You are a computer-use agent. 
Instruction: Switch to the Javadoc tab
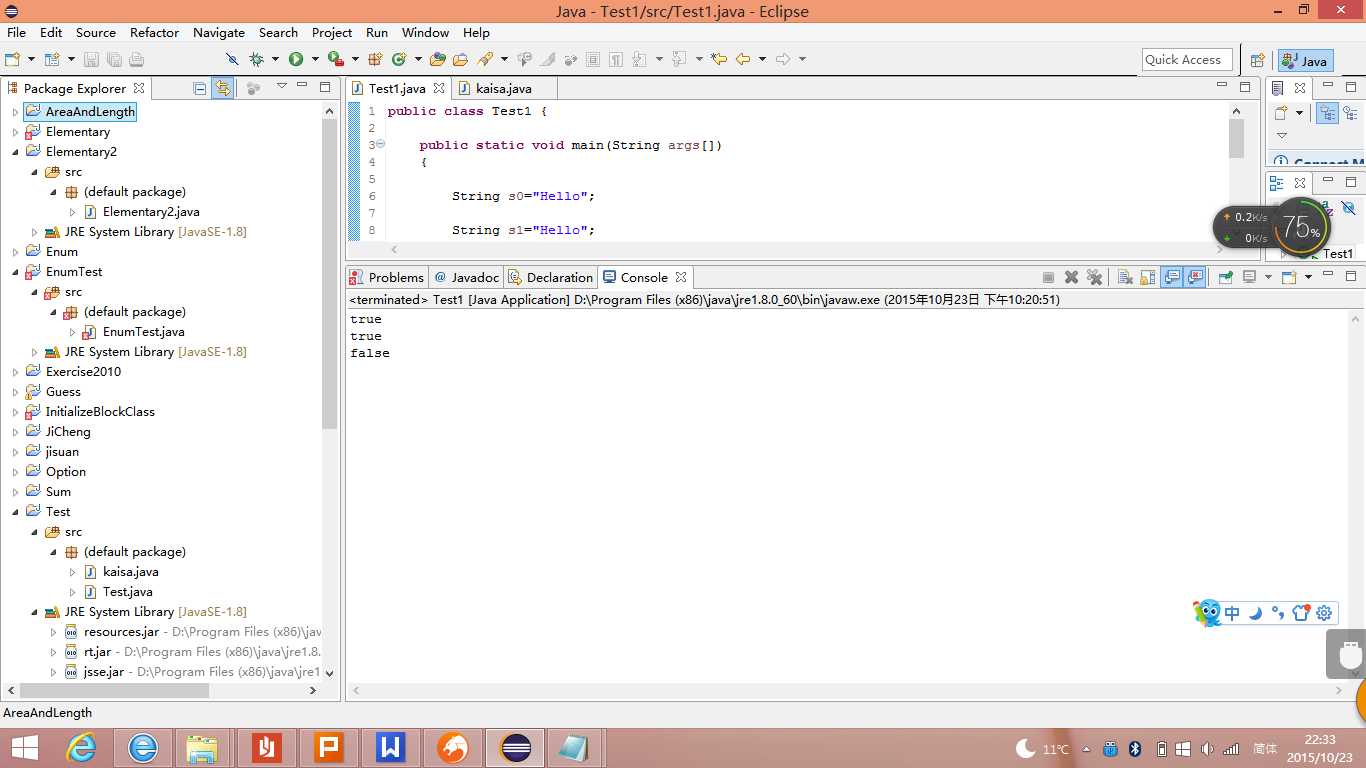tap(466, 277)
